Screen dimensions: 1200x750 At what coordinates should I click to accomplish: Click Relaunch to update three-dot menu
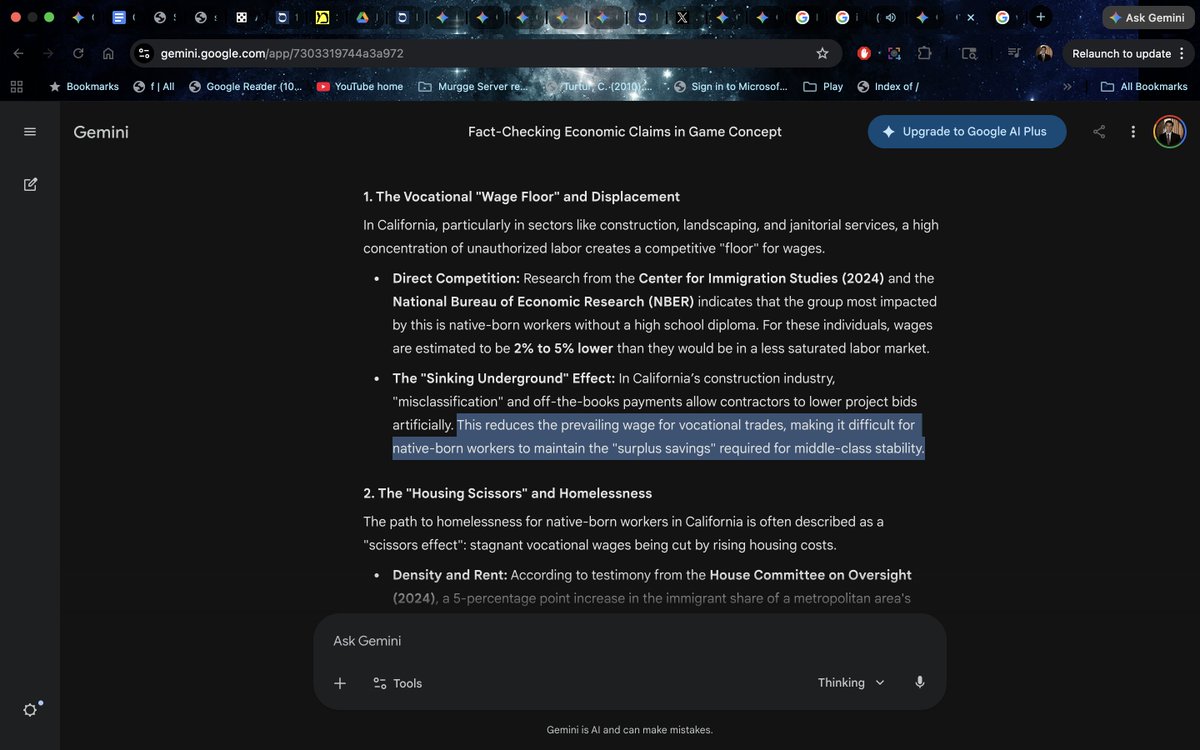pyautogui.click(x=1183, y=53)
